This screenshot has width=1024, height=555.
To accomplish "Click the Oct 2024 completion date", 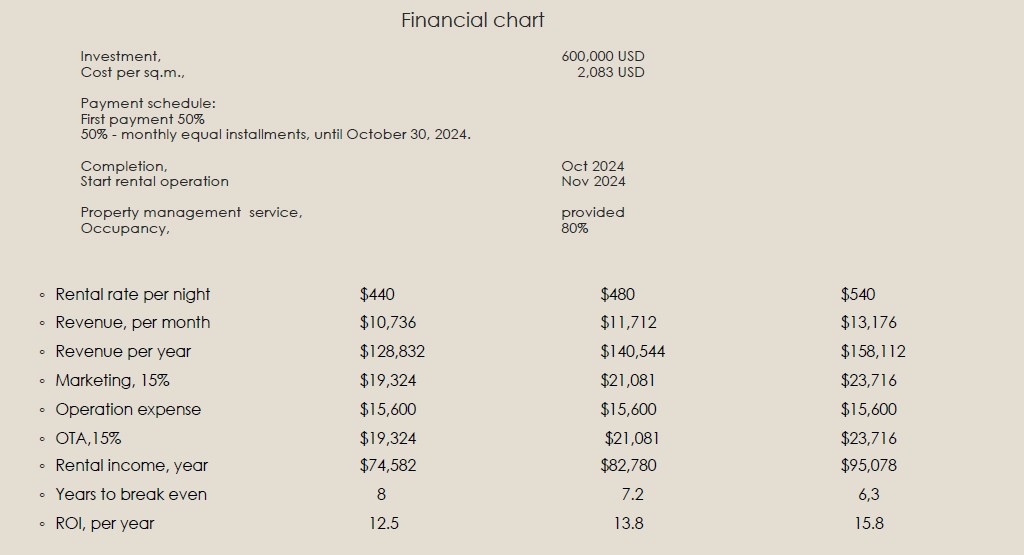I will coord(593,166).
